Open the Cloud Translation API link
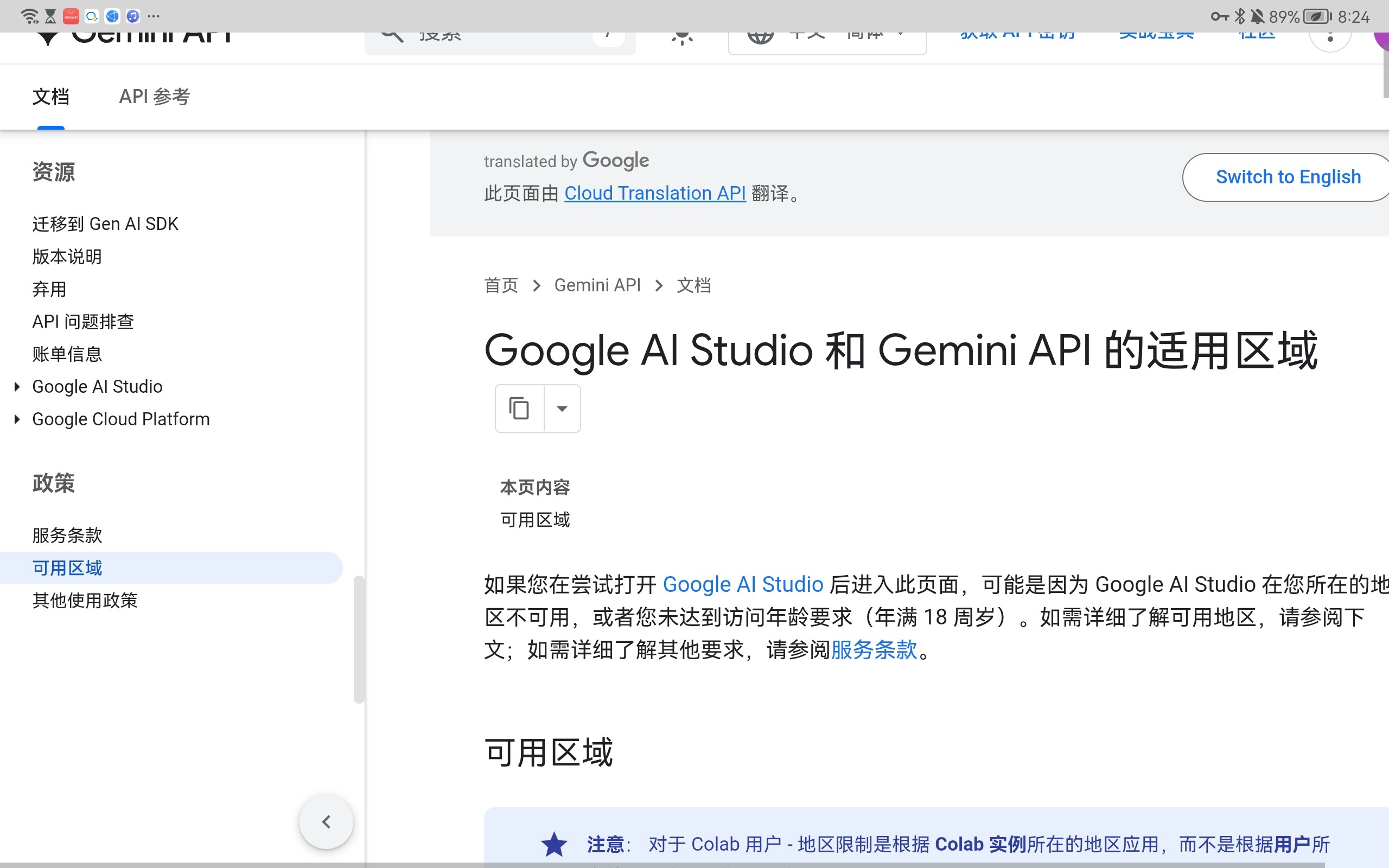 coord(654,194)
